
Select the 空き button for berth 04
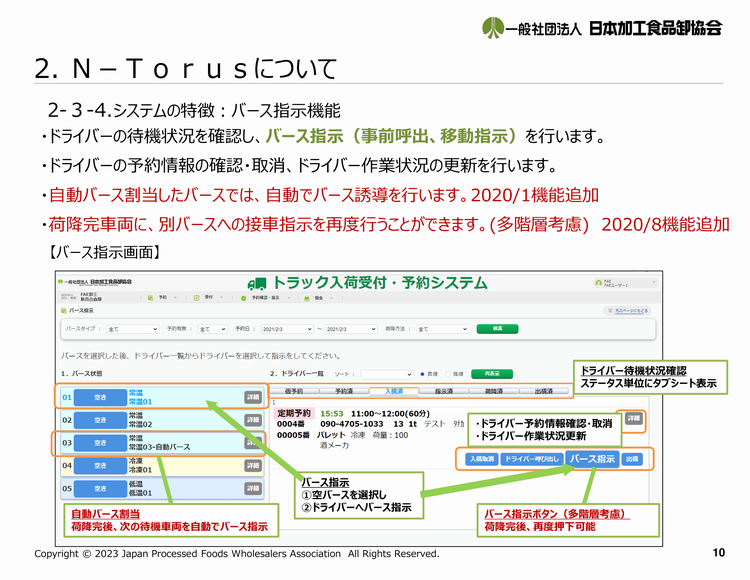100,466
